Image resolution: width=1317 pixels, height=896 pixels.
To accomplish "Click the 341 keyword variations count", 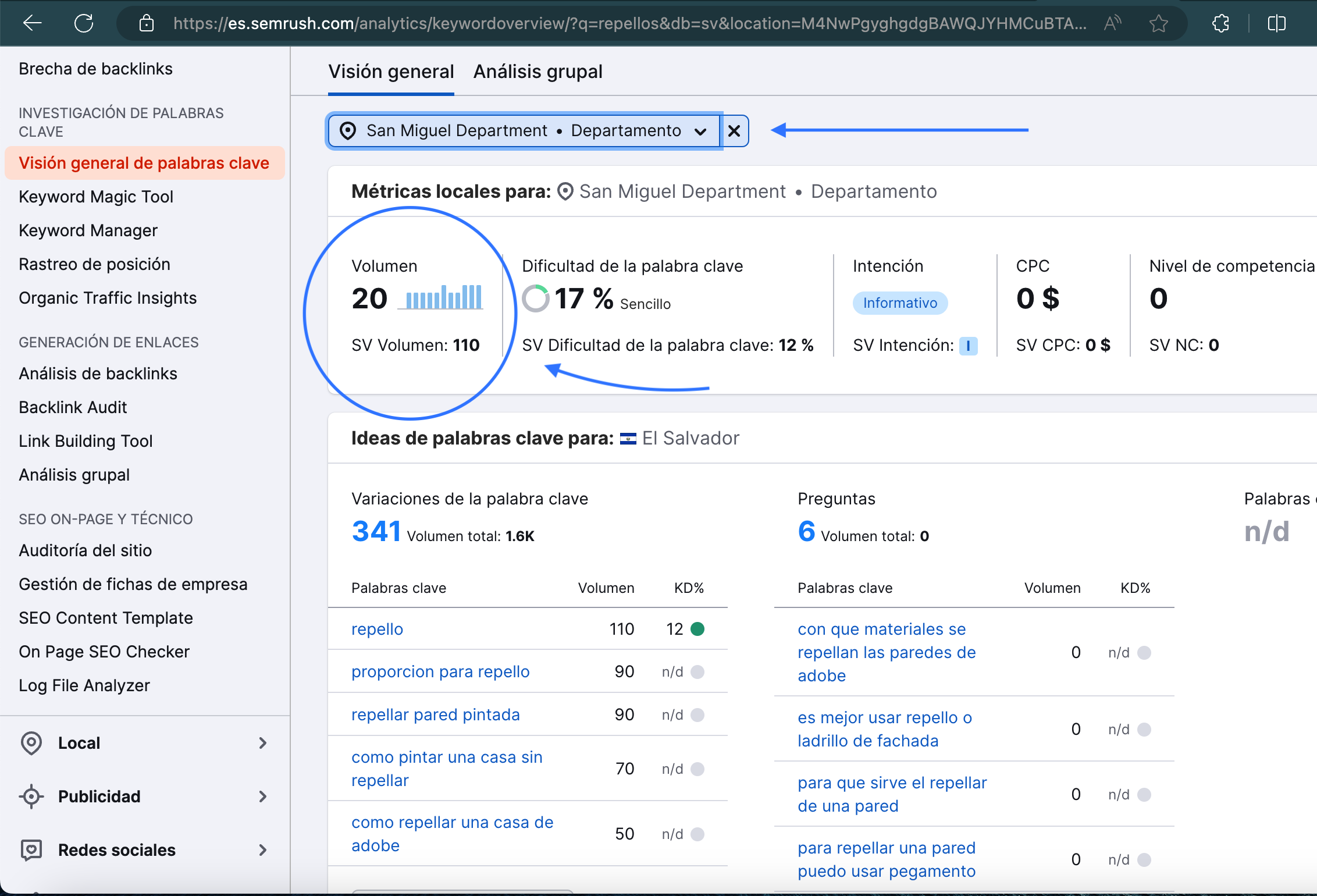I will click(376, 531).
